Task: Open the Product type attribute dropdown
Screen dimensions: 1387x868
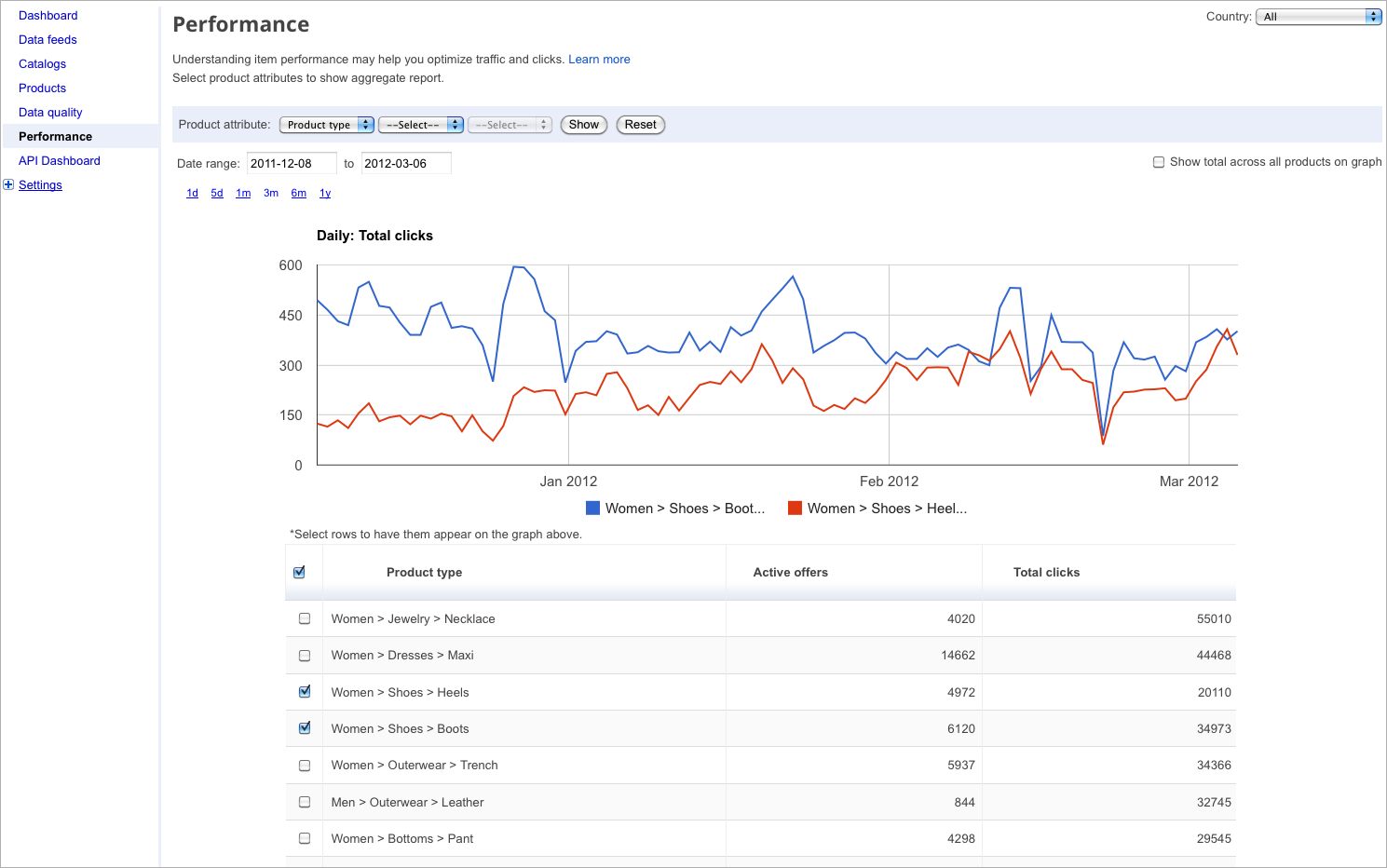Action: point(326,125)
